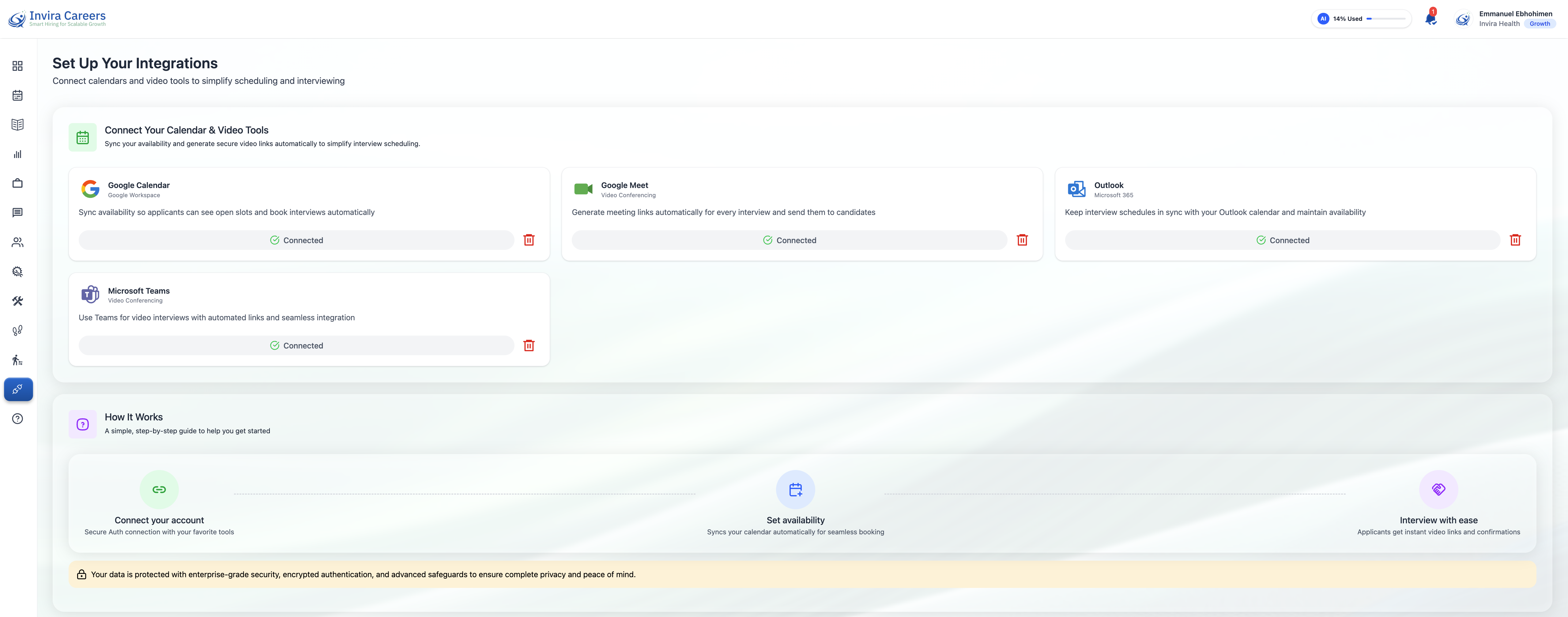Image resolution: width=1568 pixels, height=617 pixels.
Task: Open the Emmanuel Ebhohimen profile menu
Action: tap(1505, 19)
